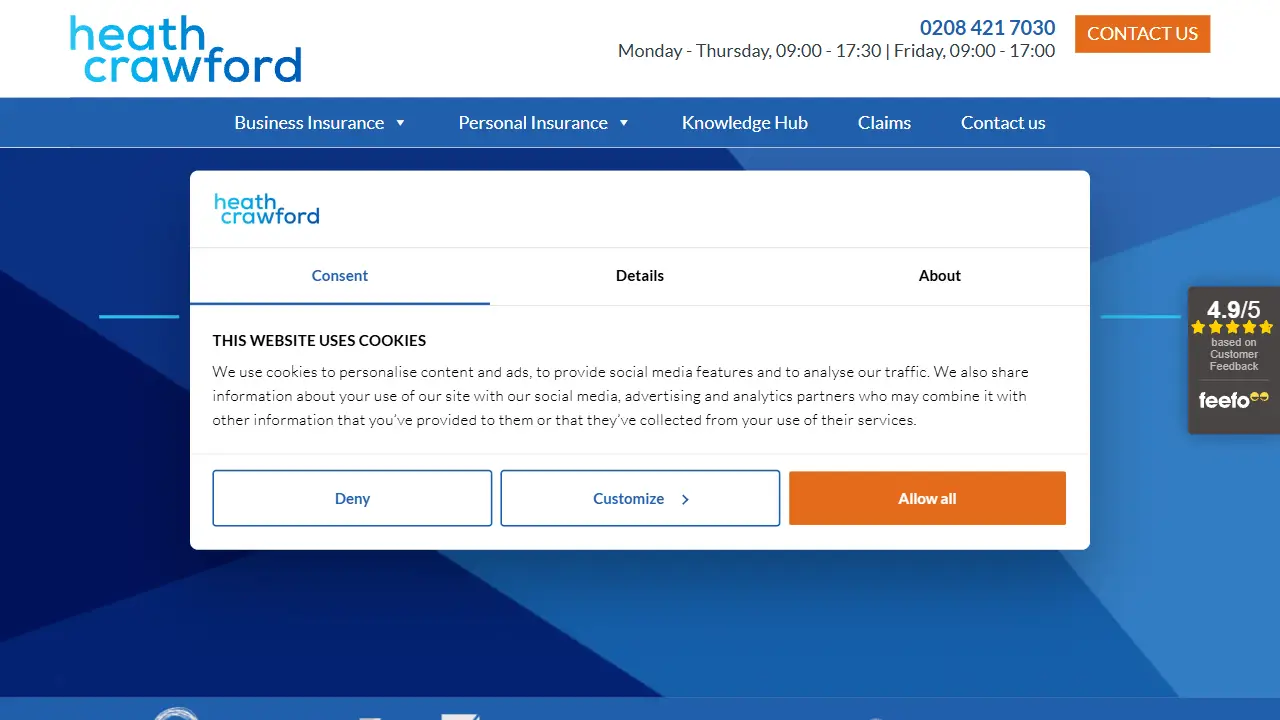Call the phone number 0208 421 7030
This screenshot has width=1280, height=720.
[987, 28]
